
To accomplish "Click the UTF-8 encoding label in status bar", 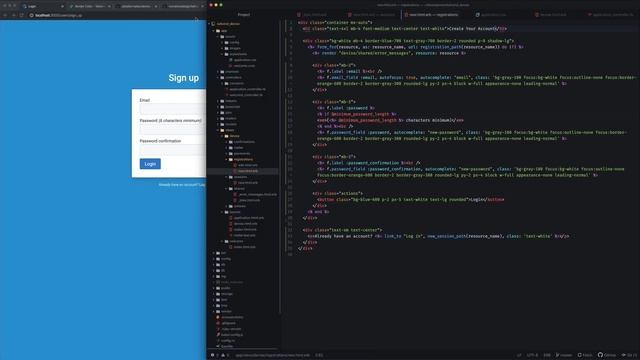I will [532, 355].
